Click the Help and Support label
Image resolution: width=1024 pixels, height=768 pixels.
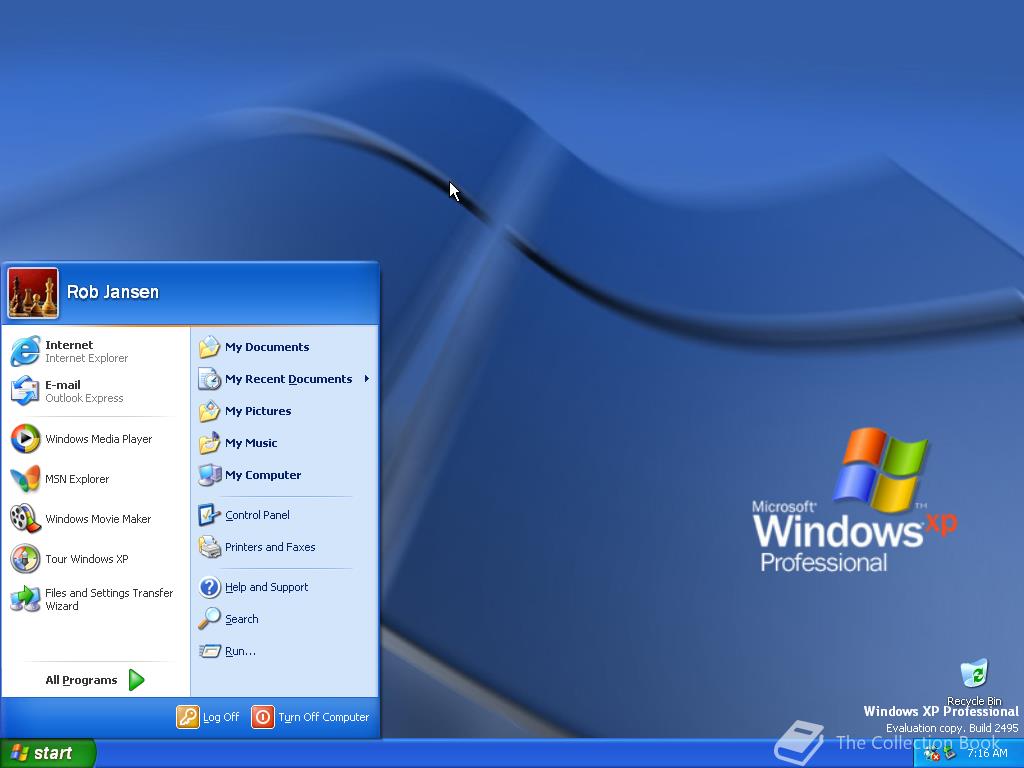coord(266,587)
